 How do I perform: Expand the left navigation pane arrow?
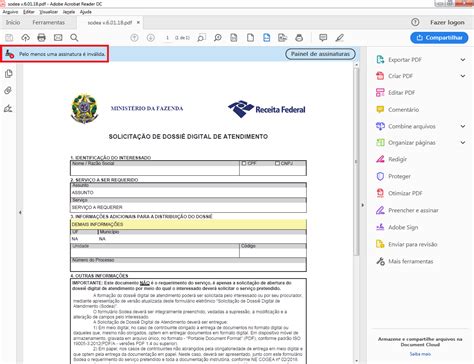click(x=20, y=212)
